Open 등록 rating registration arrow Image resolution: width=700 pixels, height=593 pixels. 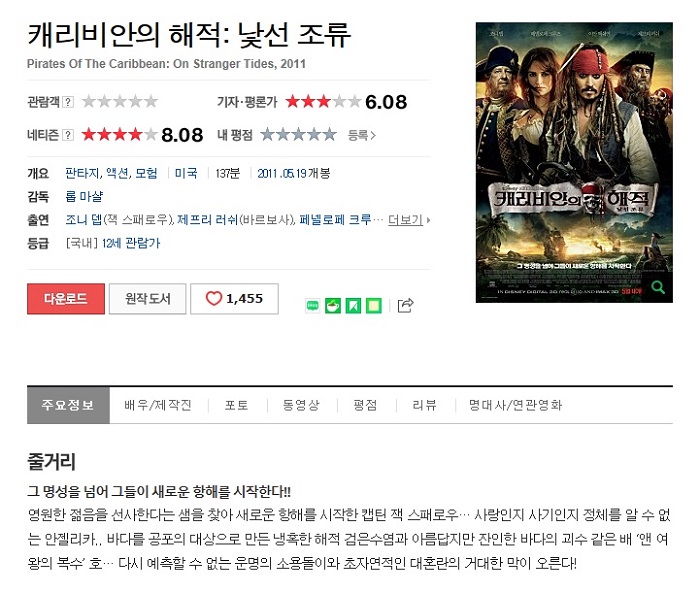pyautogui.click(x=362, y=135)
